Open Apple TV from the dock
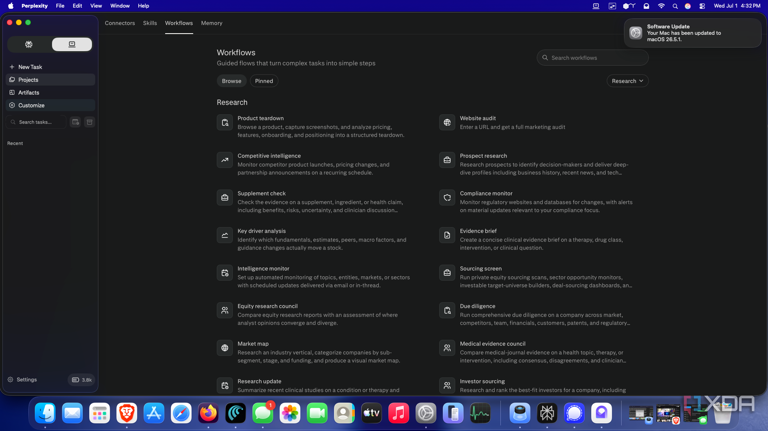Viewport: 768px width, 431px height. [x=371, y=413]
